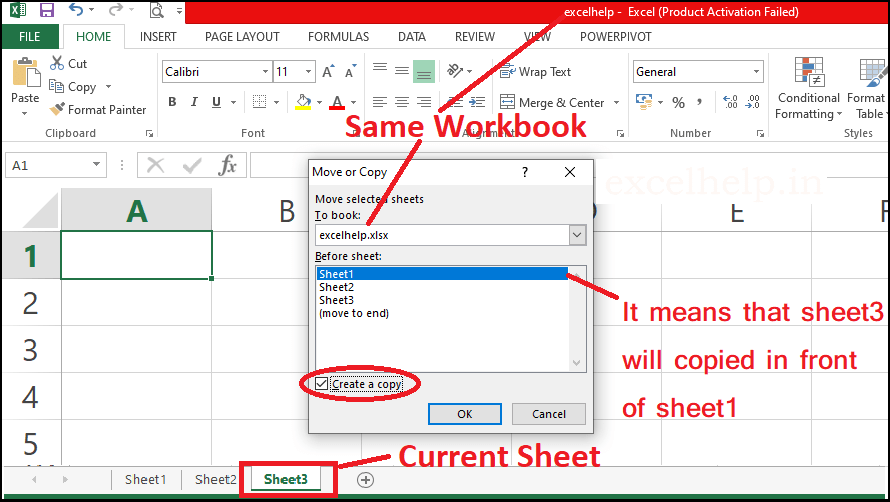Screen dimensions: 890x502
Task: Increase font size with larger A
Action: click(x=329, y=72)
